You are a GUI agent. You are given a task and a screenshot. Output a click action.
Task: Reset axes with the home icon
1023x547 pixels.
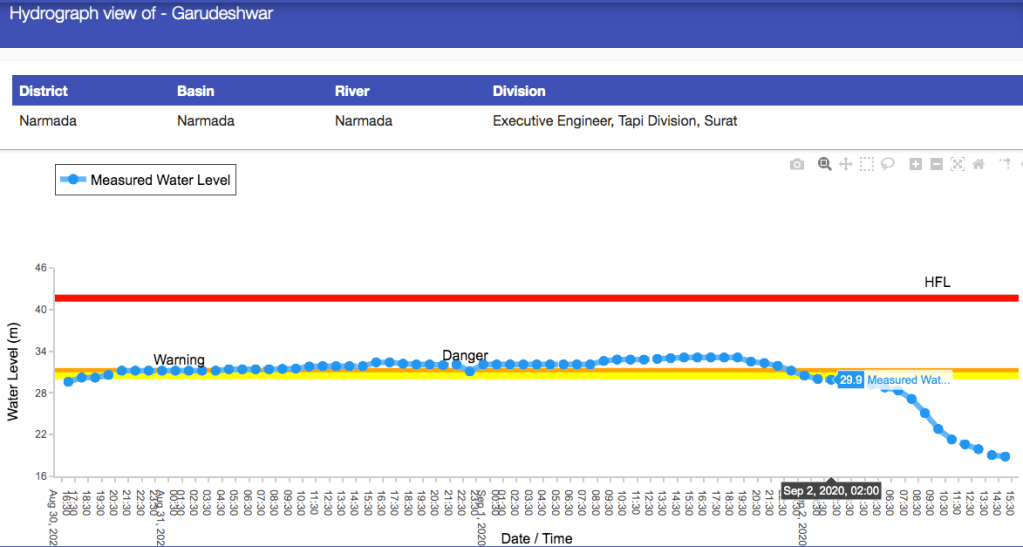point(978,164)
